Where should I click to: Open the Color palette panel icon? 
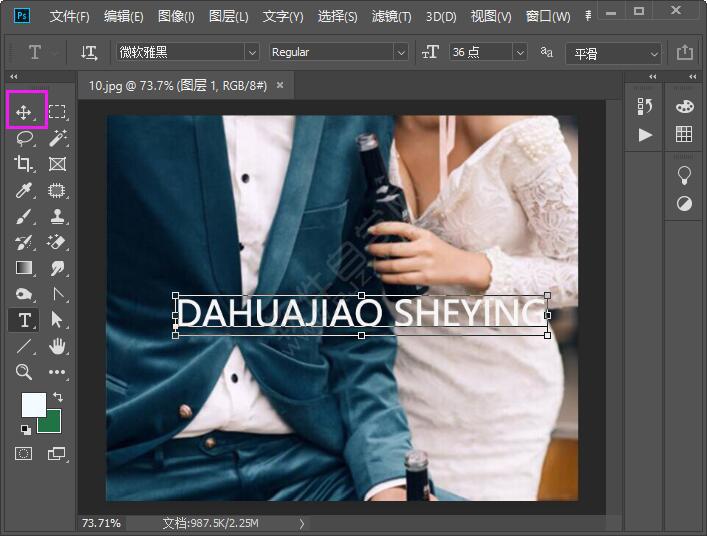pyautogui.click(x=684, y=107)
